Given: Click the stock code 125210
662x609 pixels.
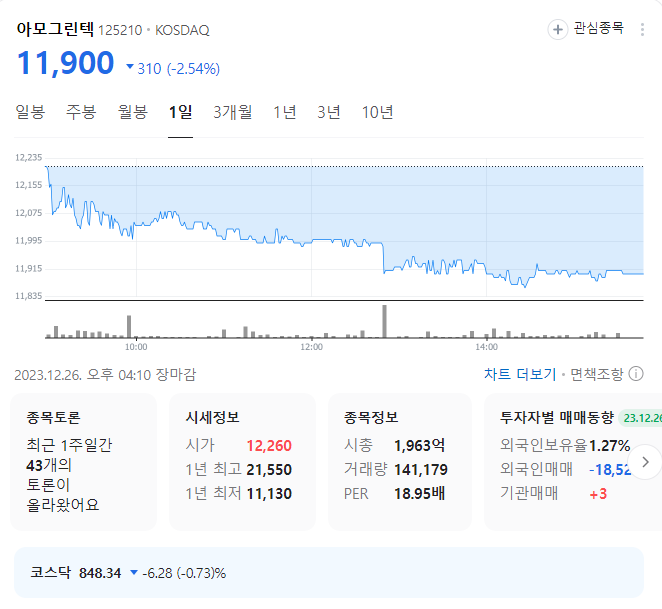Looking at the screenshot, I should [x=120, y=30].
